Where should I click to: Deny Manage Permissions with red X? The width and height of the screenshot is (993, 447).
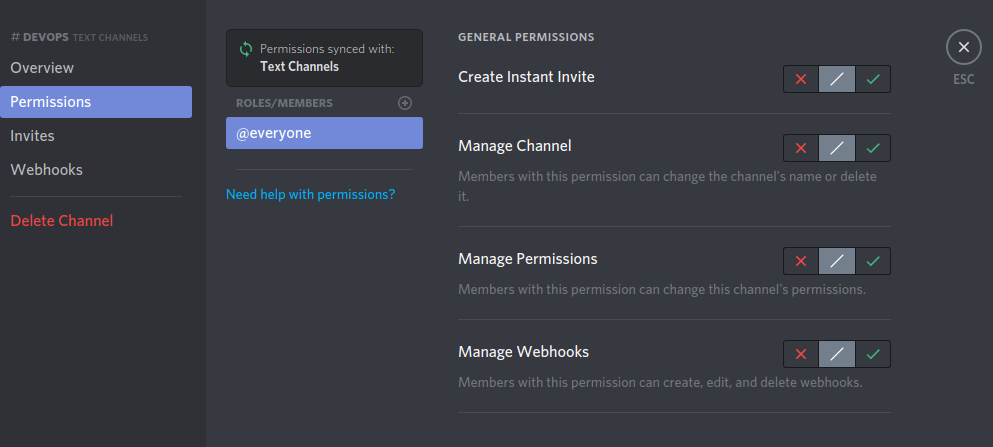point(801,261)
